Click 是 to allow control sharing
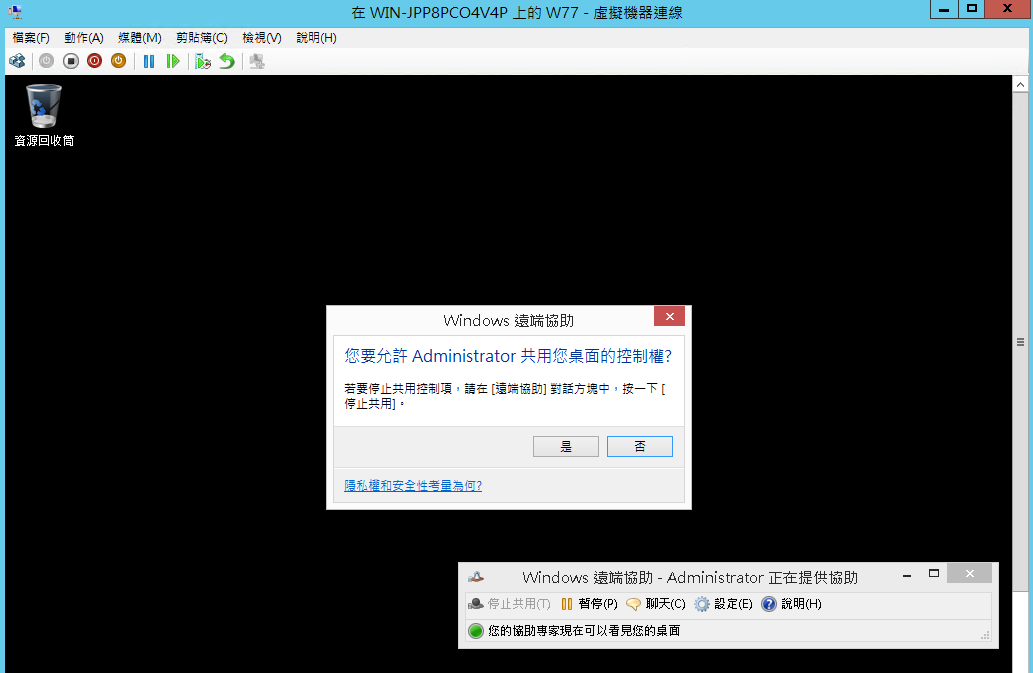The image size is (1033, 673). 566,446
